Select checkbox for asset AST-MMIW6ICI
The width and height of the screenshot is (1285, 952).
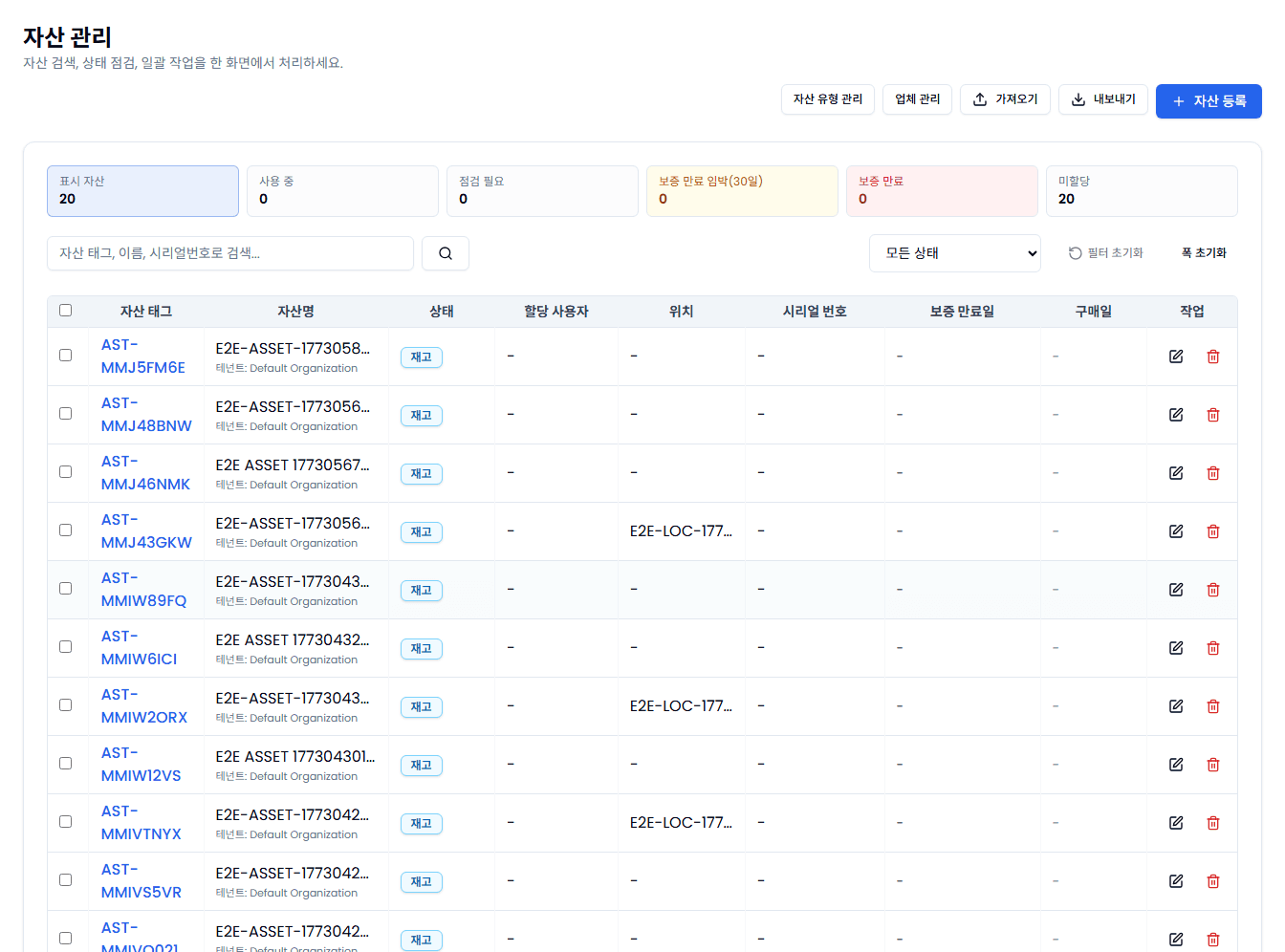point(66,647)
